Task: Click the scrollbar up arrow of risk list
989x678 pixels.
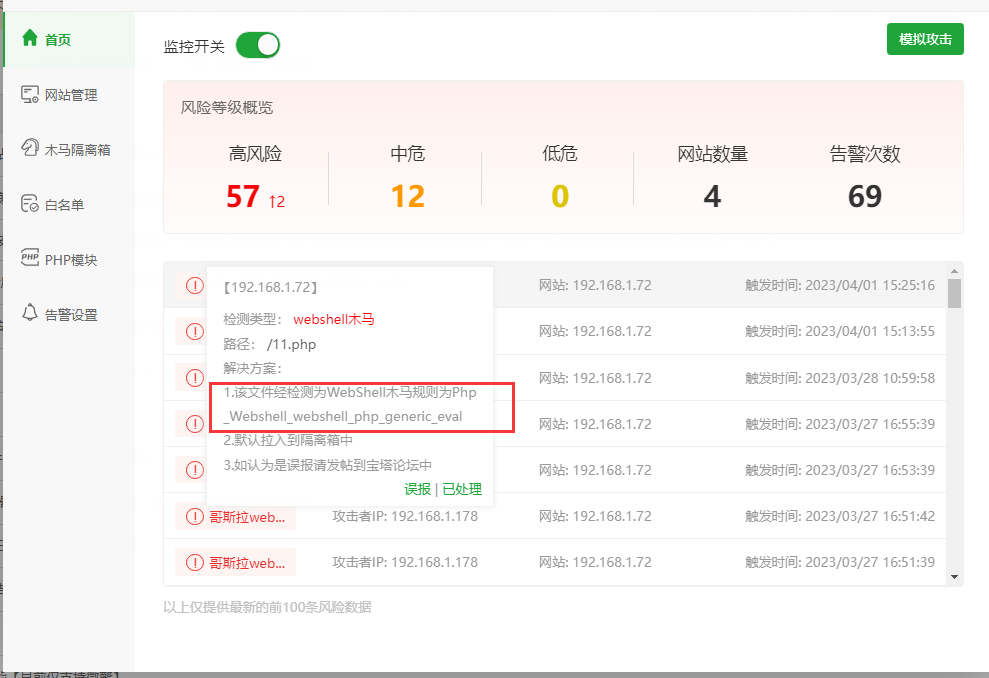Action: click(954, 271)
